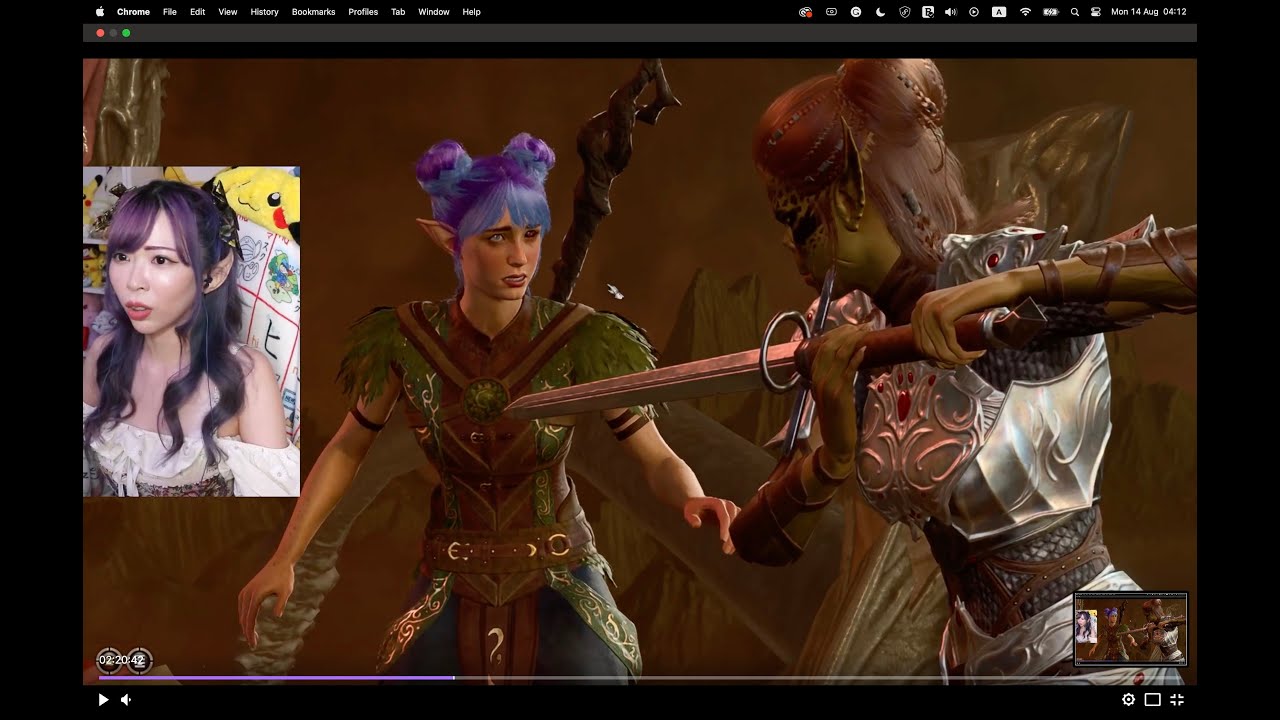Open the Help menu
Screen dimensions: 1280x720
[x=472, y=12]
